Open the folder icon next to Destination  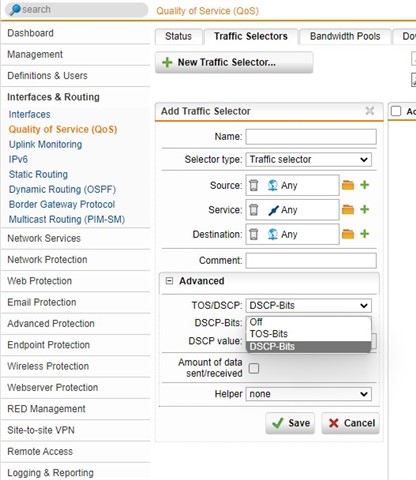[x=348, y=234]
